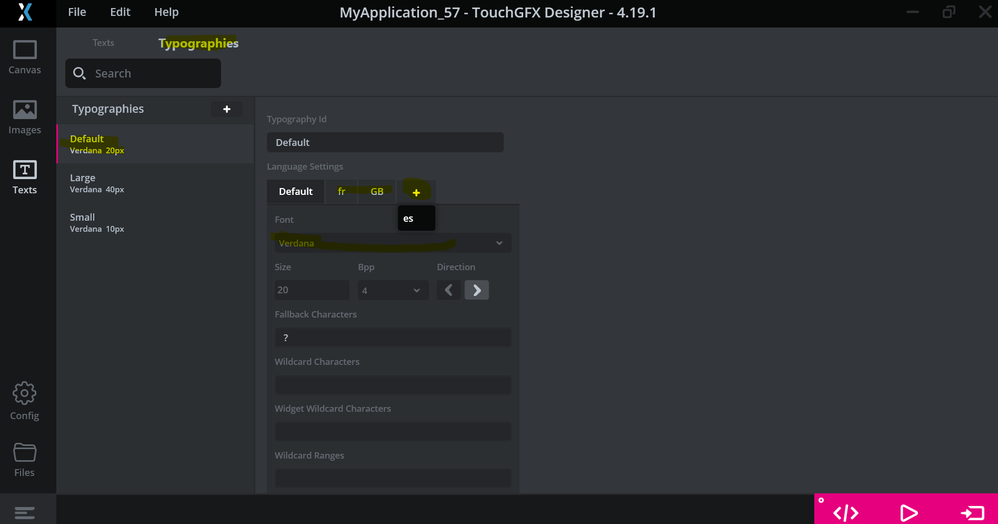Edit the Fallback Characters field
The image size is (998, 524).
point(393,337)
